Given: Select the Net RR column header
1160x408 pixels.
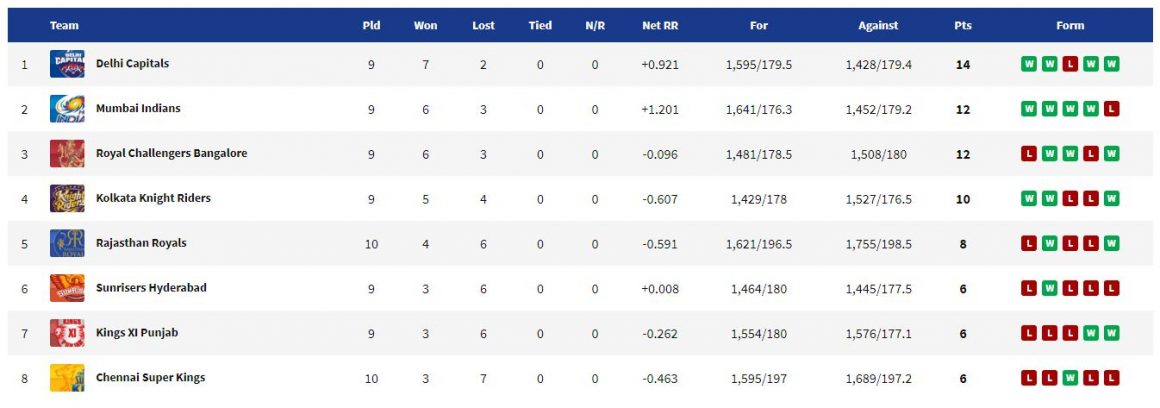Looking at the screenshot, I should pyautogui.click(x=660, y=25).
